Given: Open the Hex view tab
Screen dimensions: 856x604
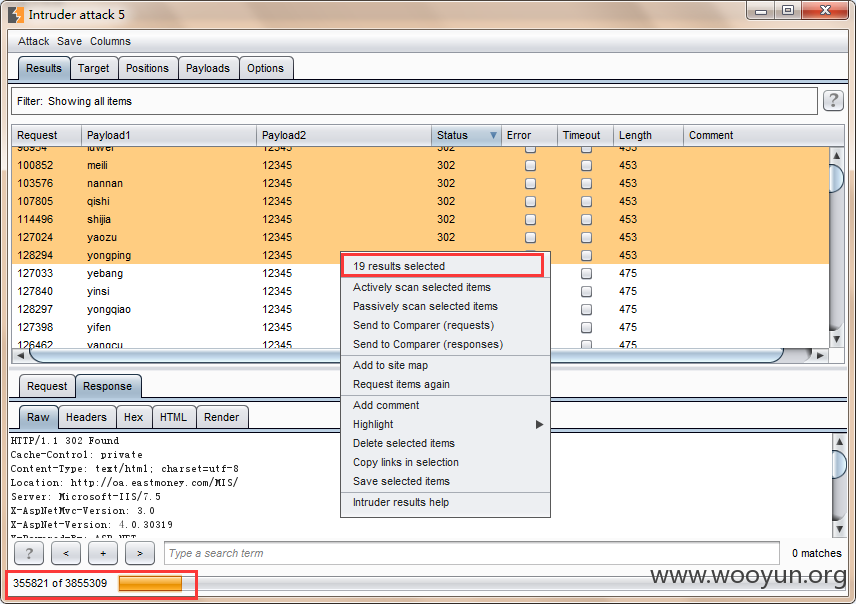Looking at the screenshot, I should pyautogui.click(x=133, y=417).
